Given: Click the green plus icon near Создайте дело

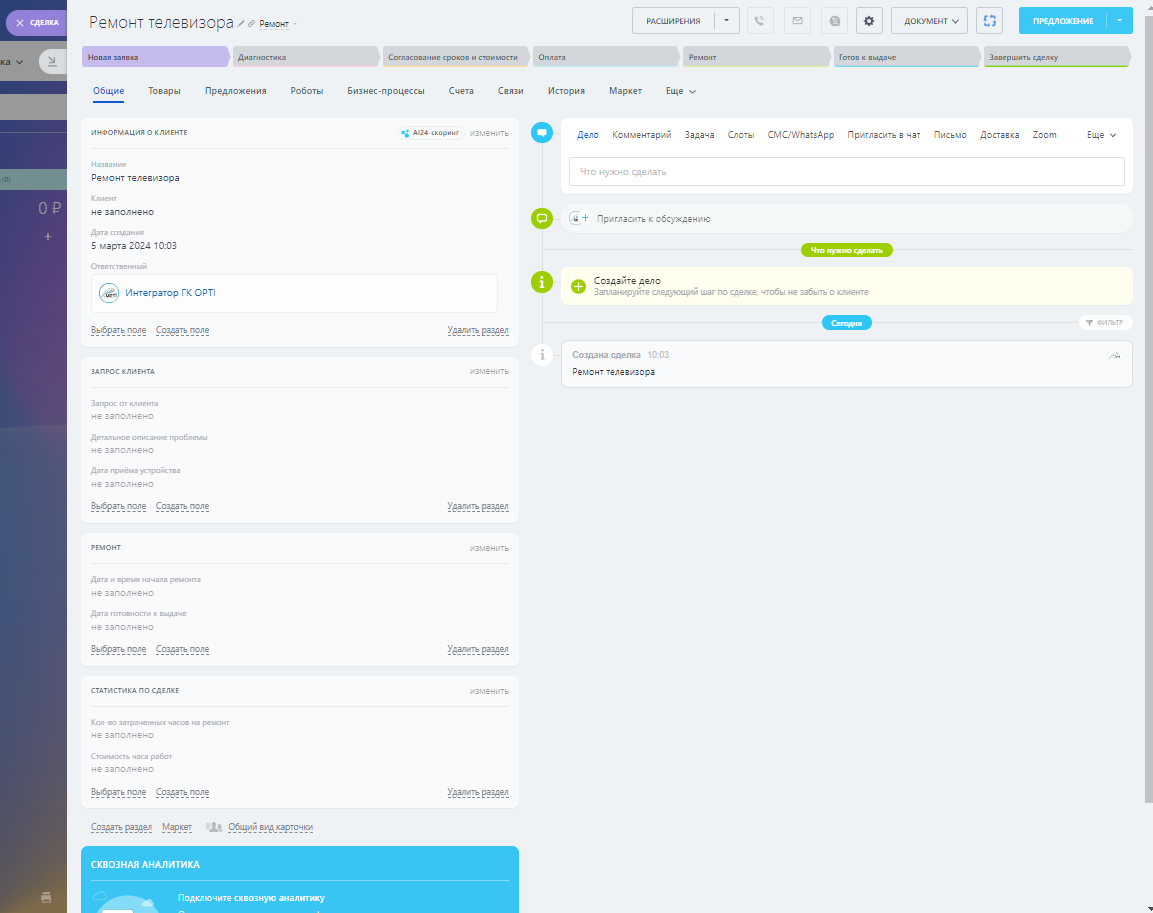Looking at the screenshot, I should point(578,286).
